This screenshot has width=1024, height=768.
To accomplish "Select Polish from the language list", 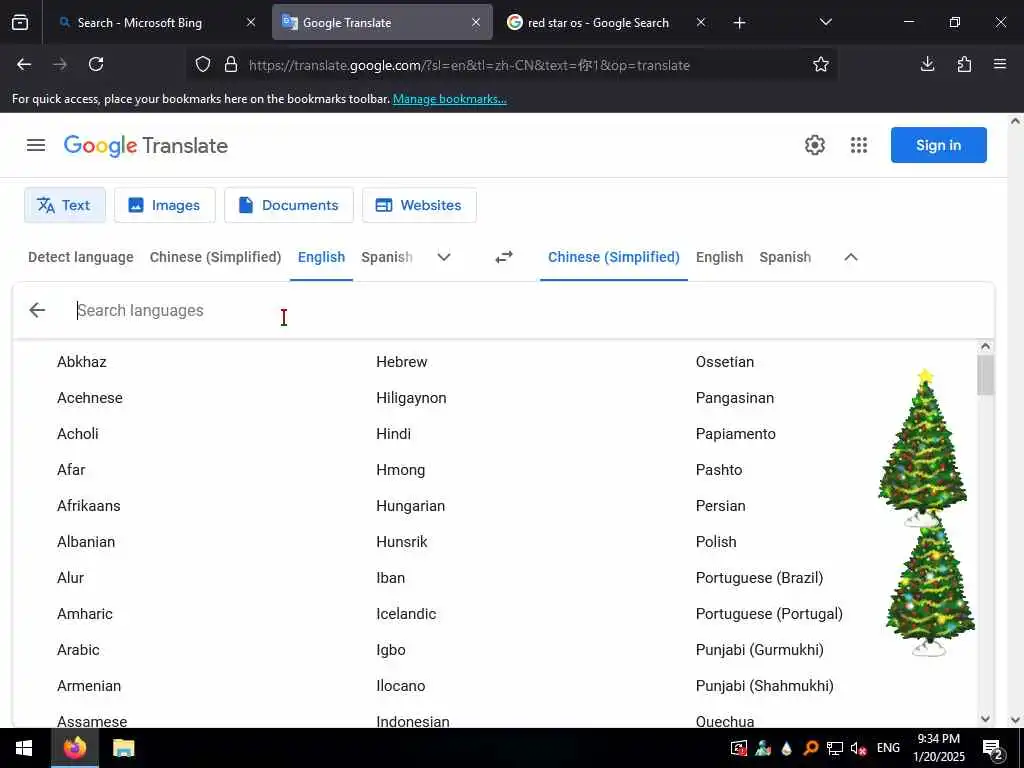I will click(716, 542).
